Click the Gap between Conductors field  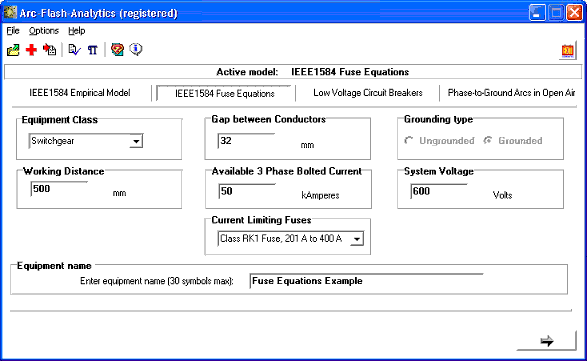tap(246, 141)
